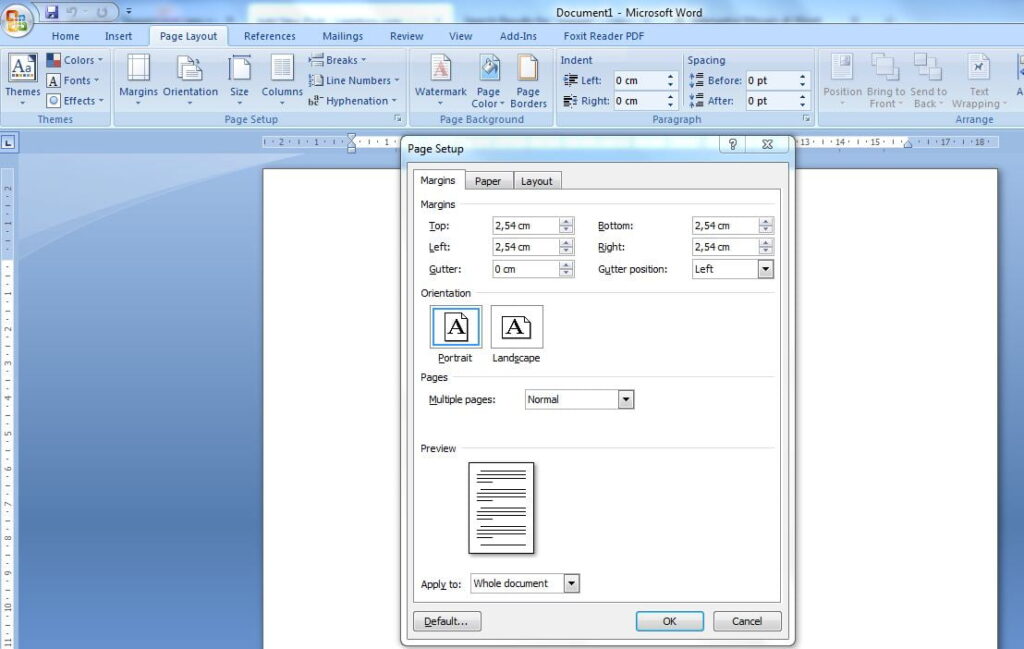Open the Margins ribbon gallery

pos(138,79)
